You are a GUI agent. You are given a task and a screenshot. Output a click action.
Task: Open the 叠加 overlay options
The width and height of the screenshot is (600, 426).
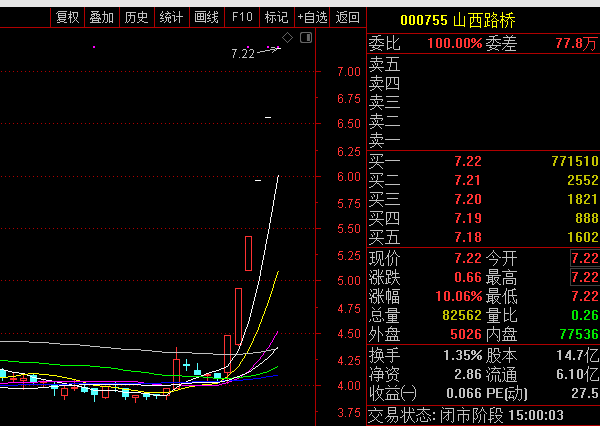pos(101,17)
